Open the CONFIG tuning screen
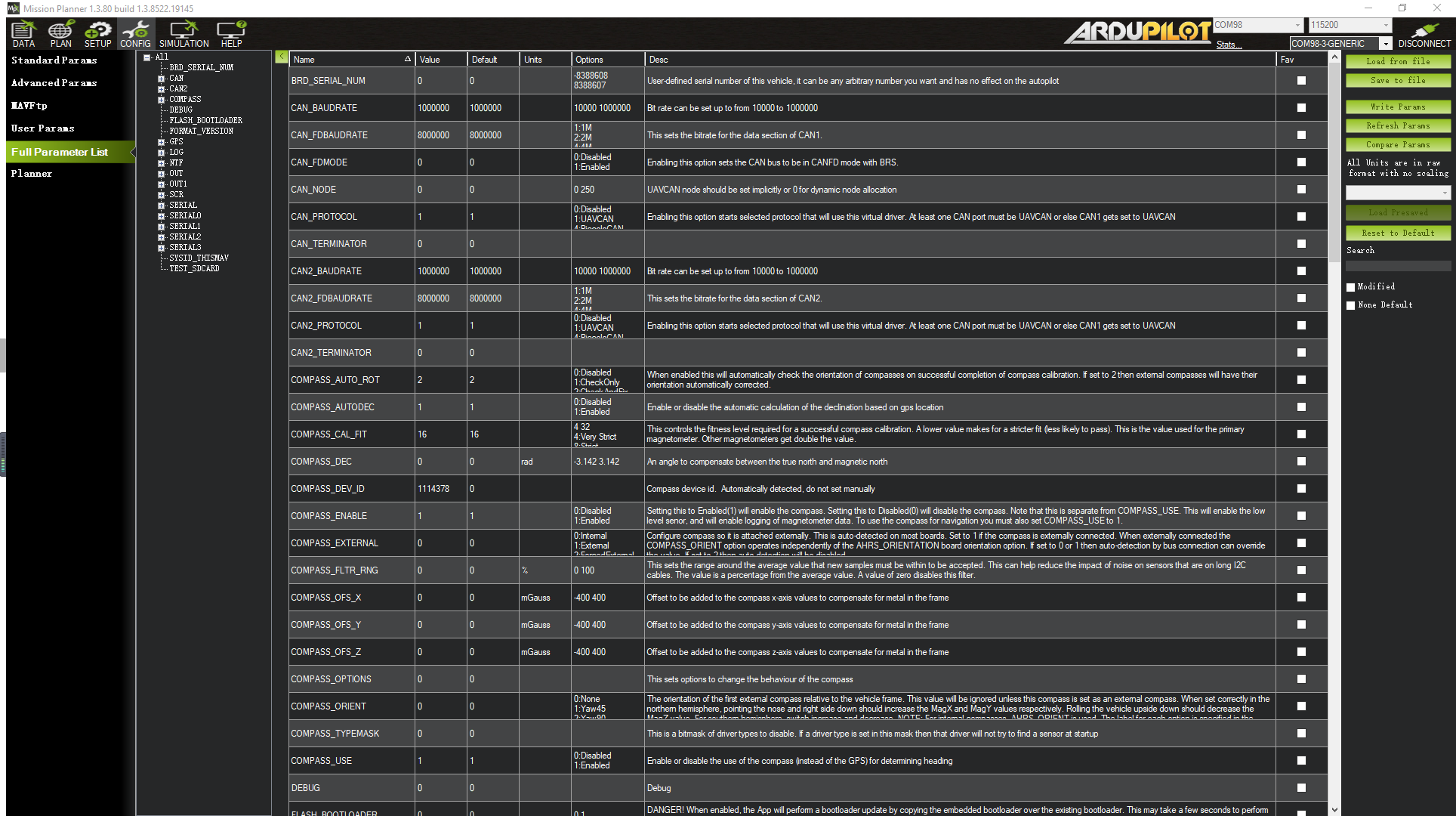The width and height of the screenshot is (1456, 816). click(x=135, y=34)
